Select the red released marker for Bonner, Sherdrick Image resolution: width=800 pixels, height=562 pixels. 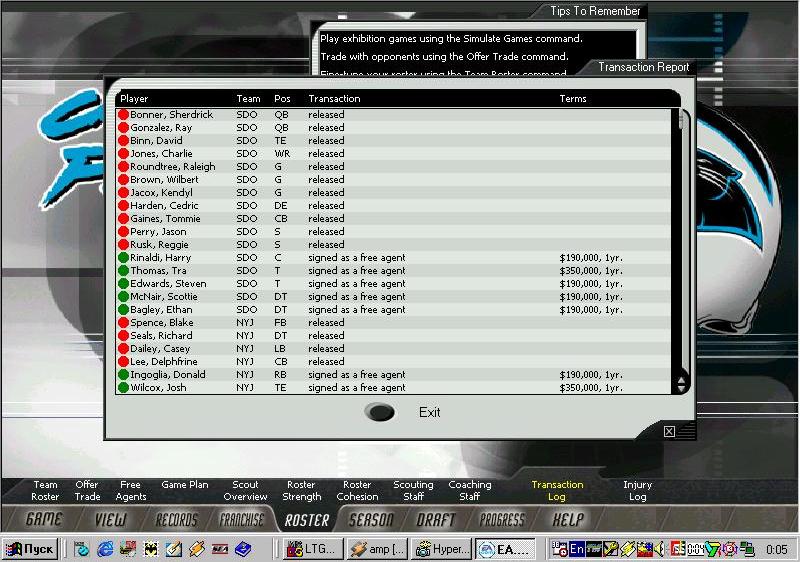tap(124, 115)
